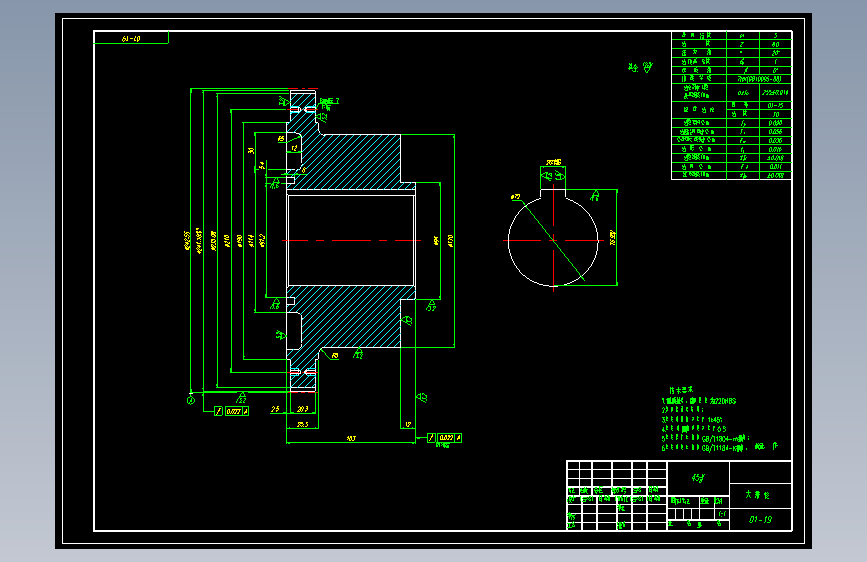
Task: Click the 0.036 value in gear parameter table
Action: (775, 140)
